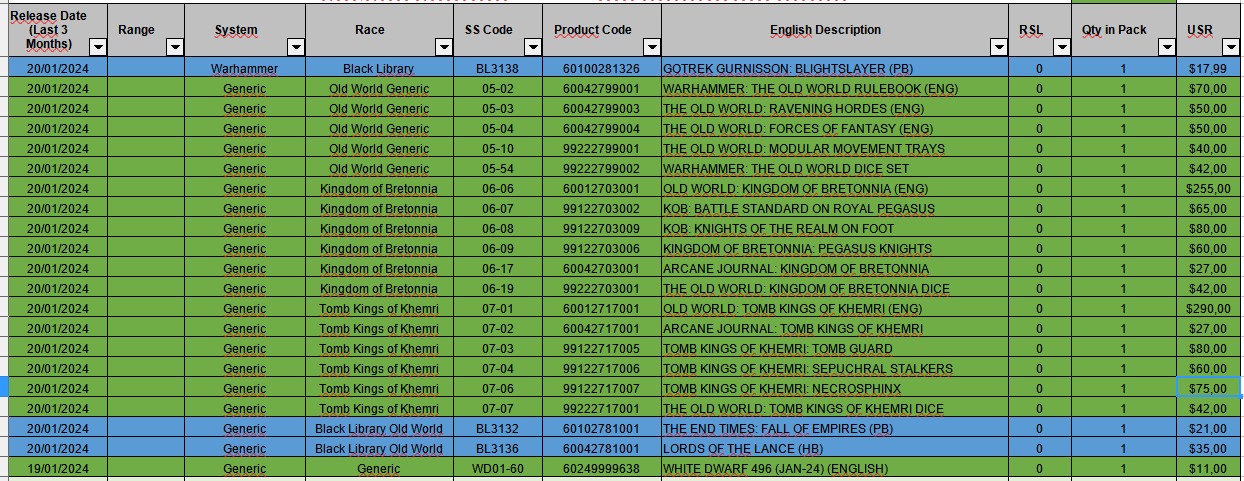Open the RSL column filter dropdown

click(x=1061, y=47)
